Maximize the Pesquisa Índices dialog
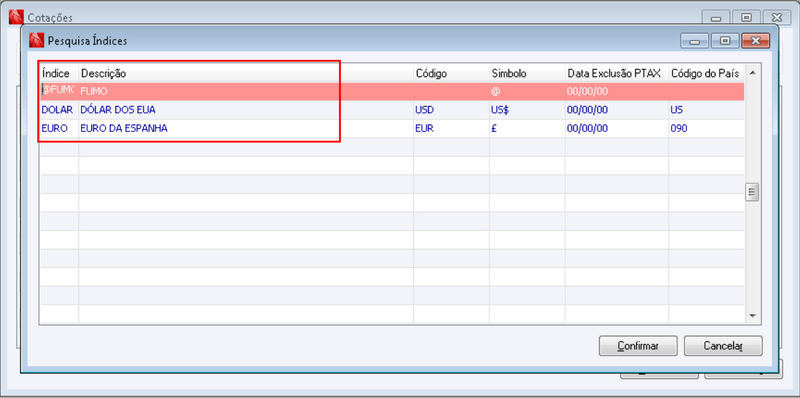Viewport: 800px width, 398px height. point(725,41)
